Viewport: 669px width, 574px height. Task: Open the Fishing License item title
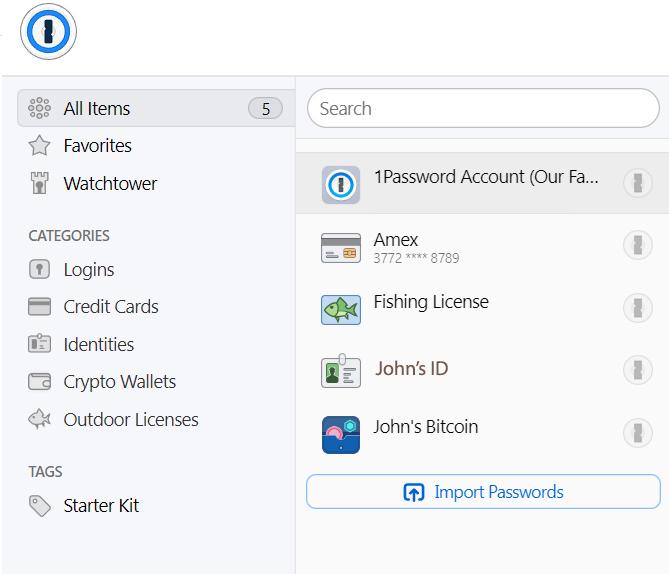pos(431,302)
